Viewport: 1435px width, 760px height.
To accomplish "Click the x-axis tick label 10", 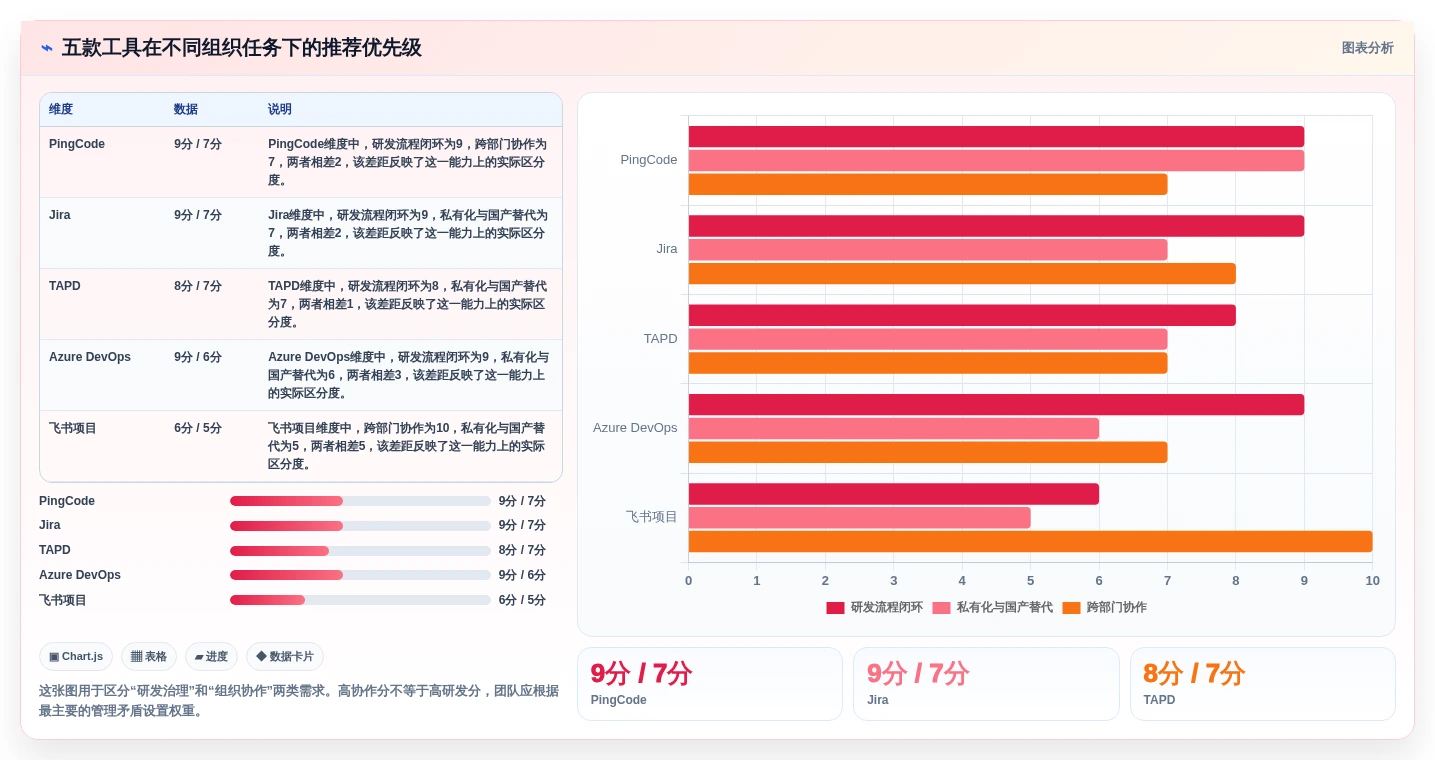I will click(1372, 581).
